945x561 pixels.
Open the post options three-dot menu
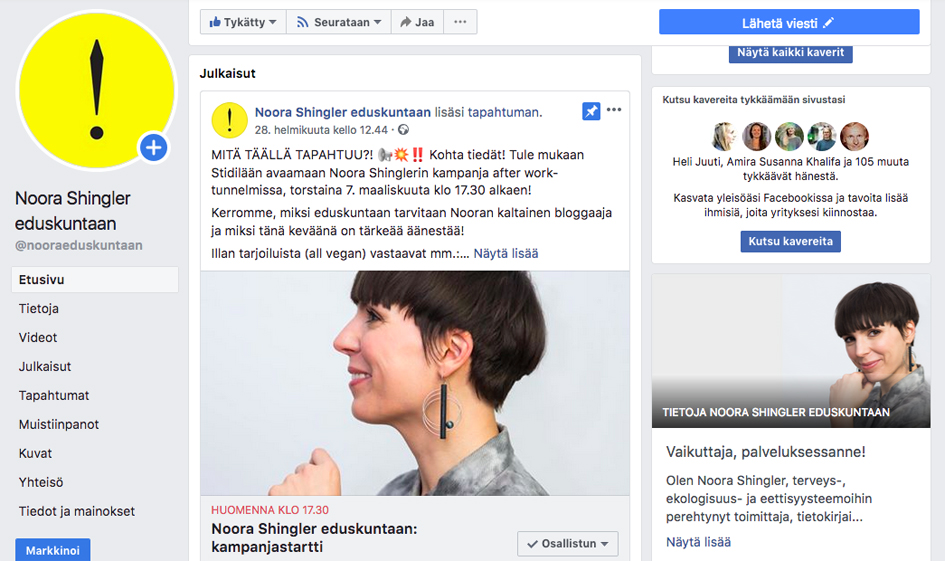[614, 111]
